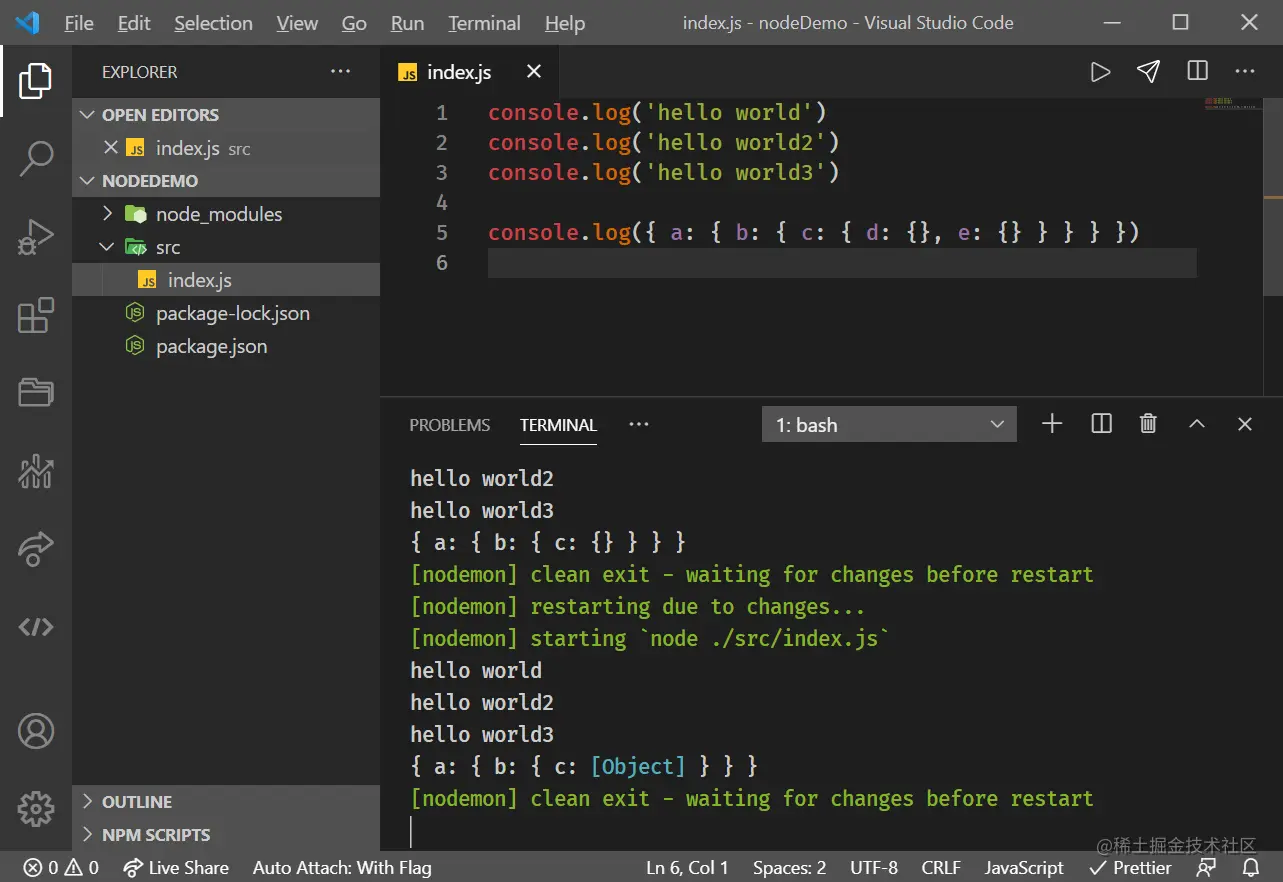The height and width of the screenshot is (882, 1283).
Task: Open the Go menu
Action: pyautogui.click(x=354, y=23)
